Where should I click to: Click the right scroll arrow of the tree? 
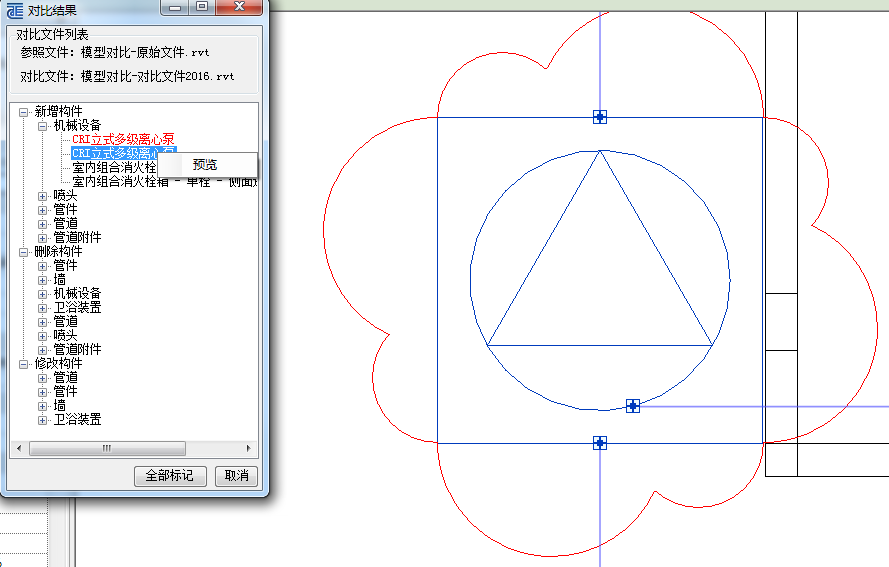click(248, 448)
